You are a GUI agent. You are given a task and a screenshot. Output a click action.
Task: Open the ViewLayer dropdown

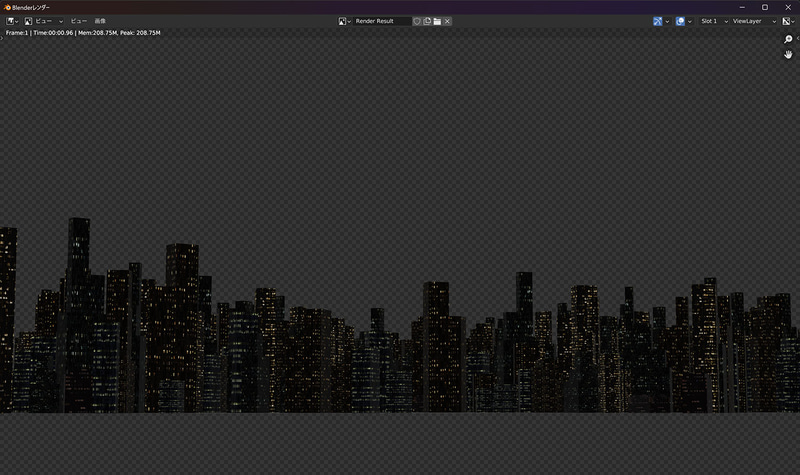click(754, 21)
